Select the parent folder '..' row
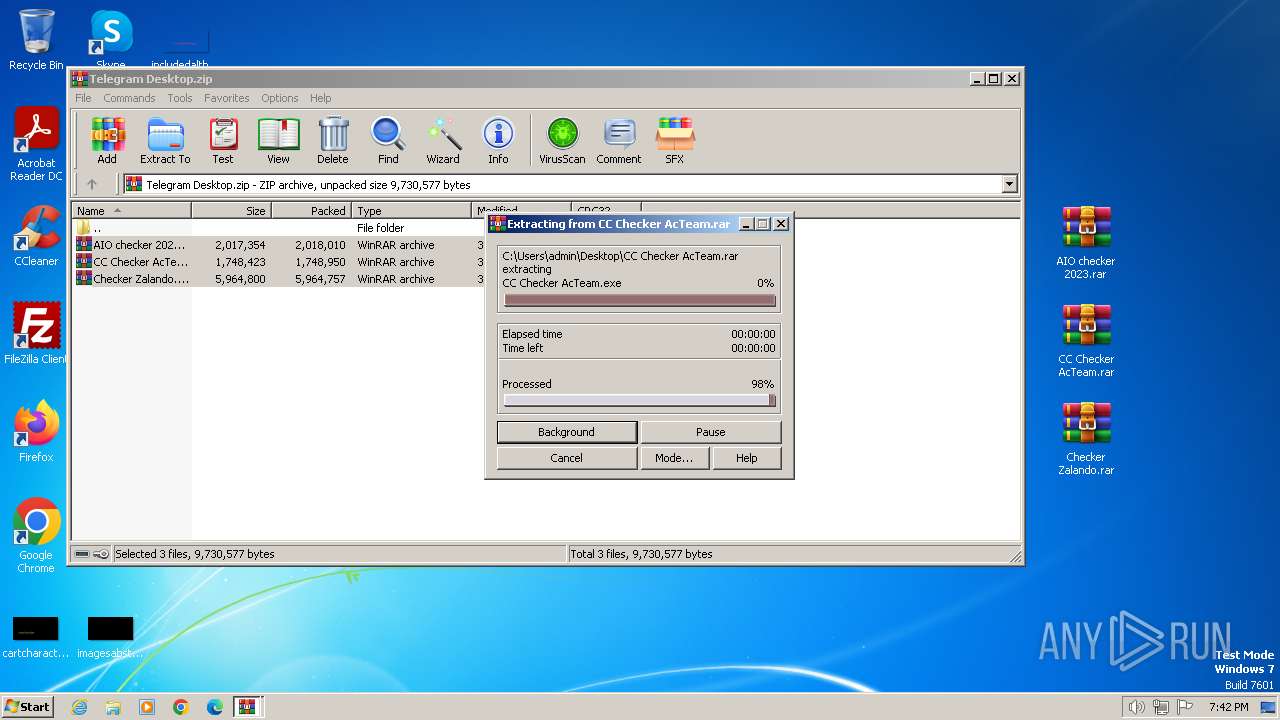This screenshot has height=720, width=1280. point(280,228)
